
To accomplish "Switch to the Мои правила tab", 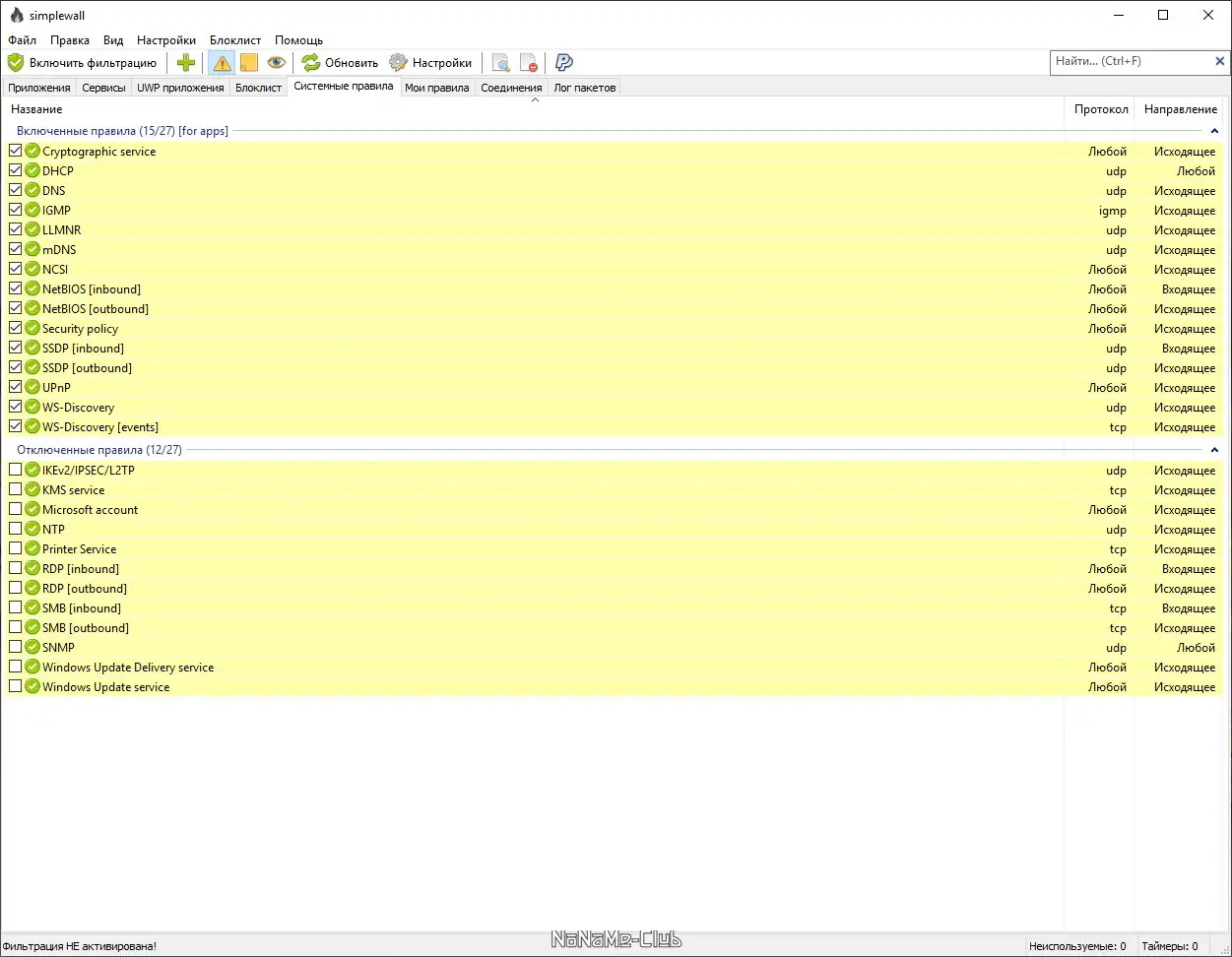I will (437, 88).
